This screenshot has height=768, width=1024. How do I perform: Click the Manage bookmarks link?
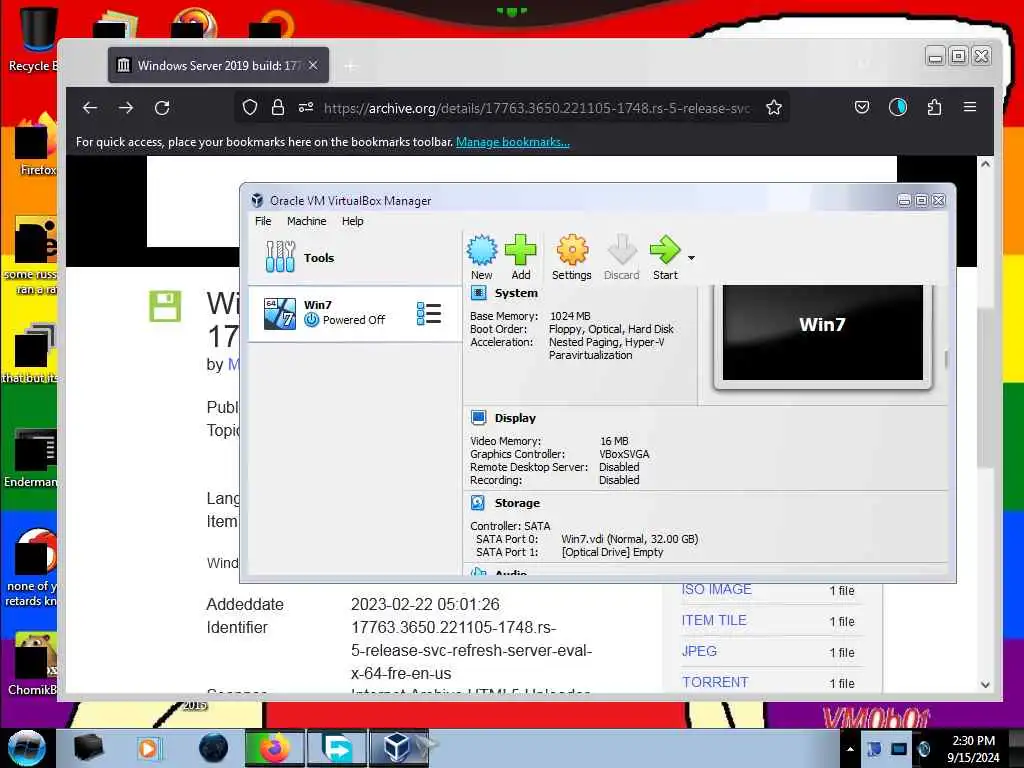[513, 142]
